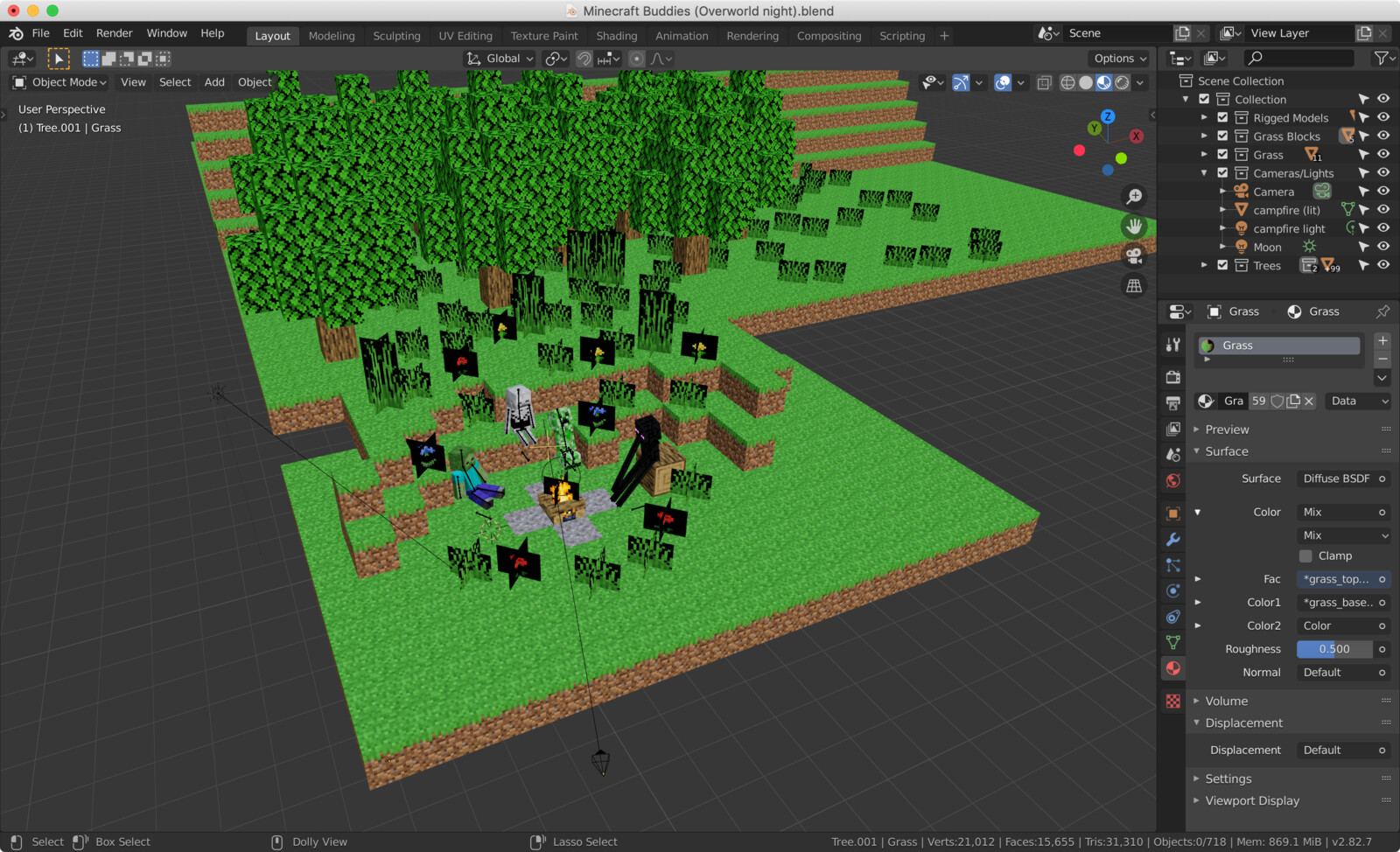The width and height of the screenshot is (1400, 852).
Task: Open the Scene properties tab
Action: pos(1173,455)
